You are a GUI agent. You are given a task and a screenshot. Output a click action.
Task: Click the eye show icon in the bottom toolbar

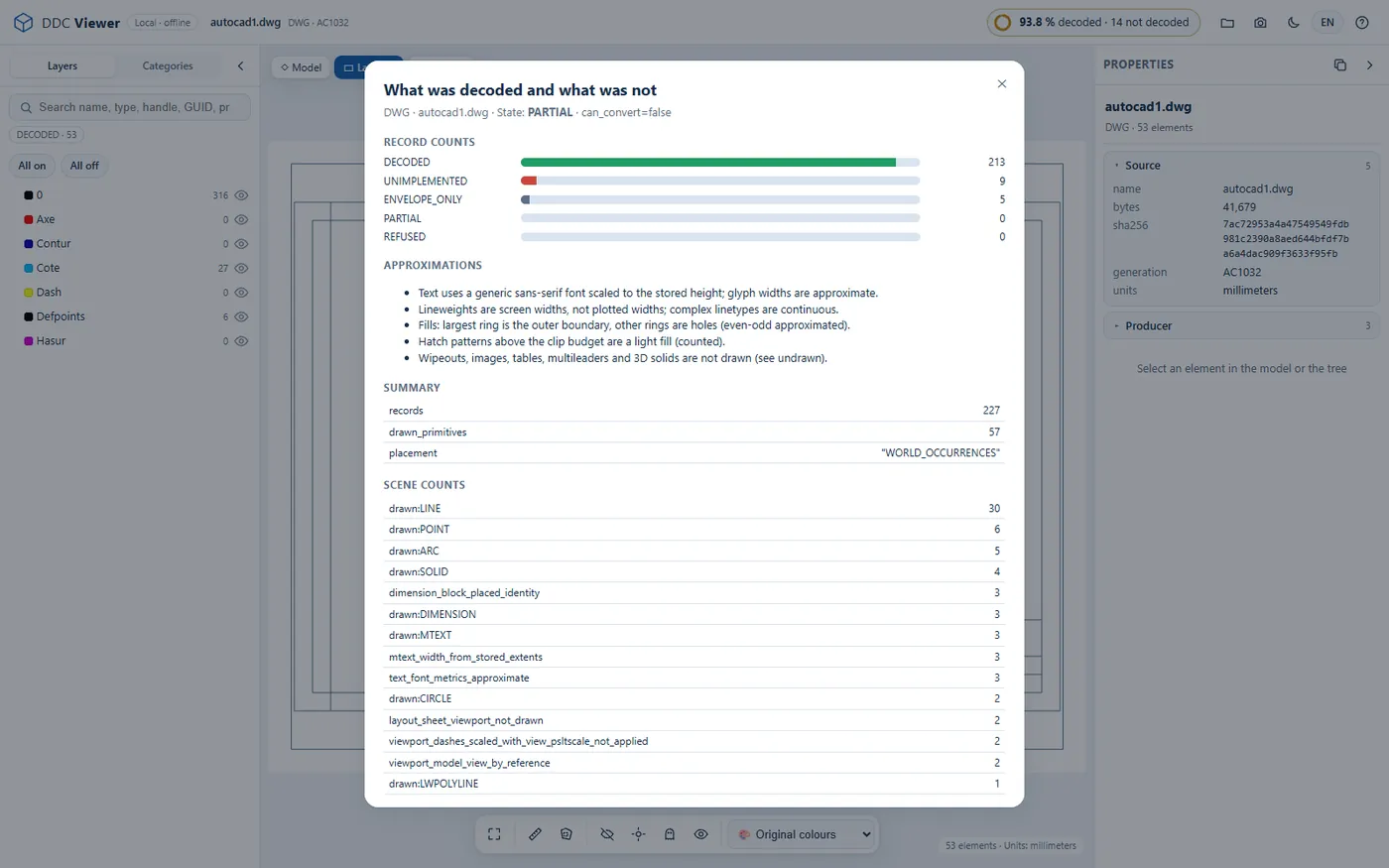click(700, 834)
